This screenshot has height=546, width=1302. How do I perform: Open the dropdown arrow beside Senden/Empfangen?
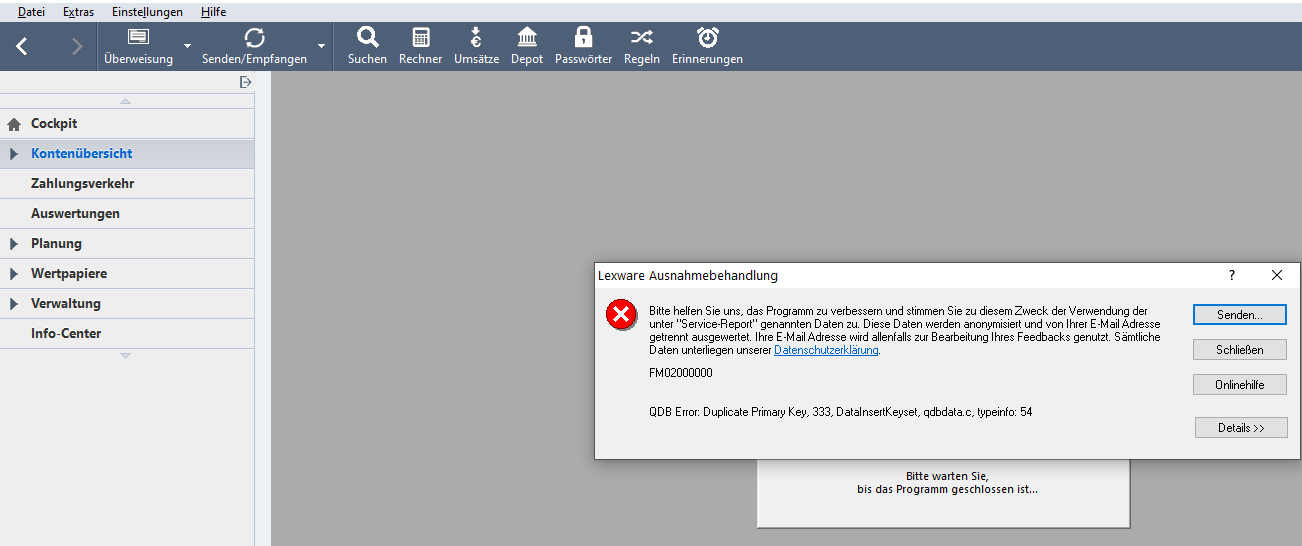click(321, 46)
